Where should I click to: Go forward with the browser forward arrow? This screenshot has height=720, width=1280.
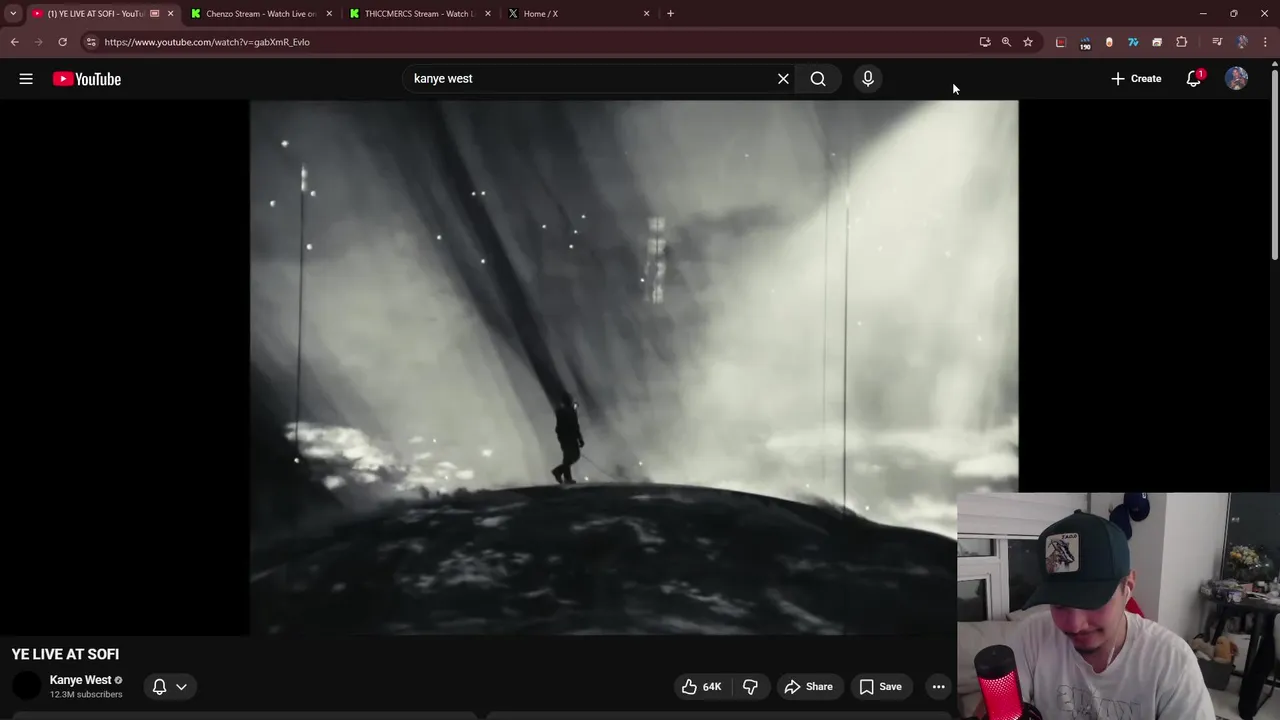(x=38, y=42)
